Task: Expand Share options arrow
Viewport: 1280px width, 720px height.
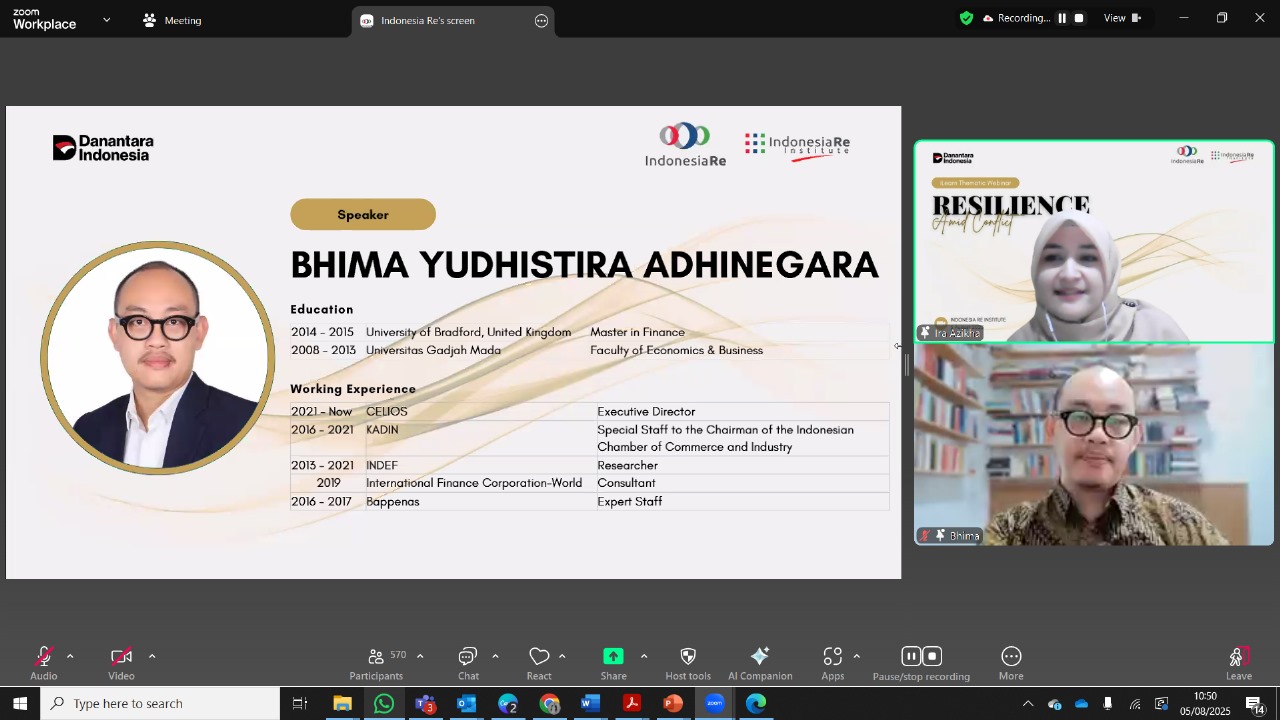Action: [643, 657]
